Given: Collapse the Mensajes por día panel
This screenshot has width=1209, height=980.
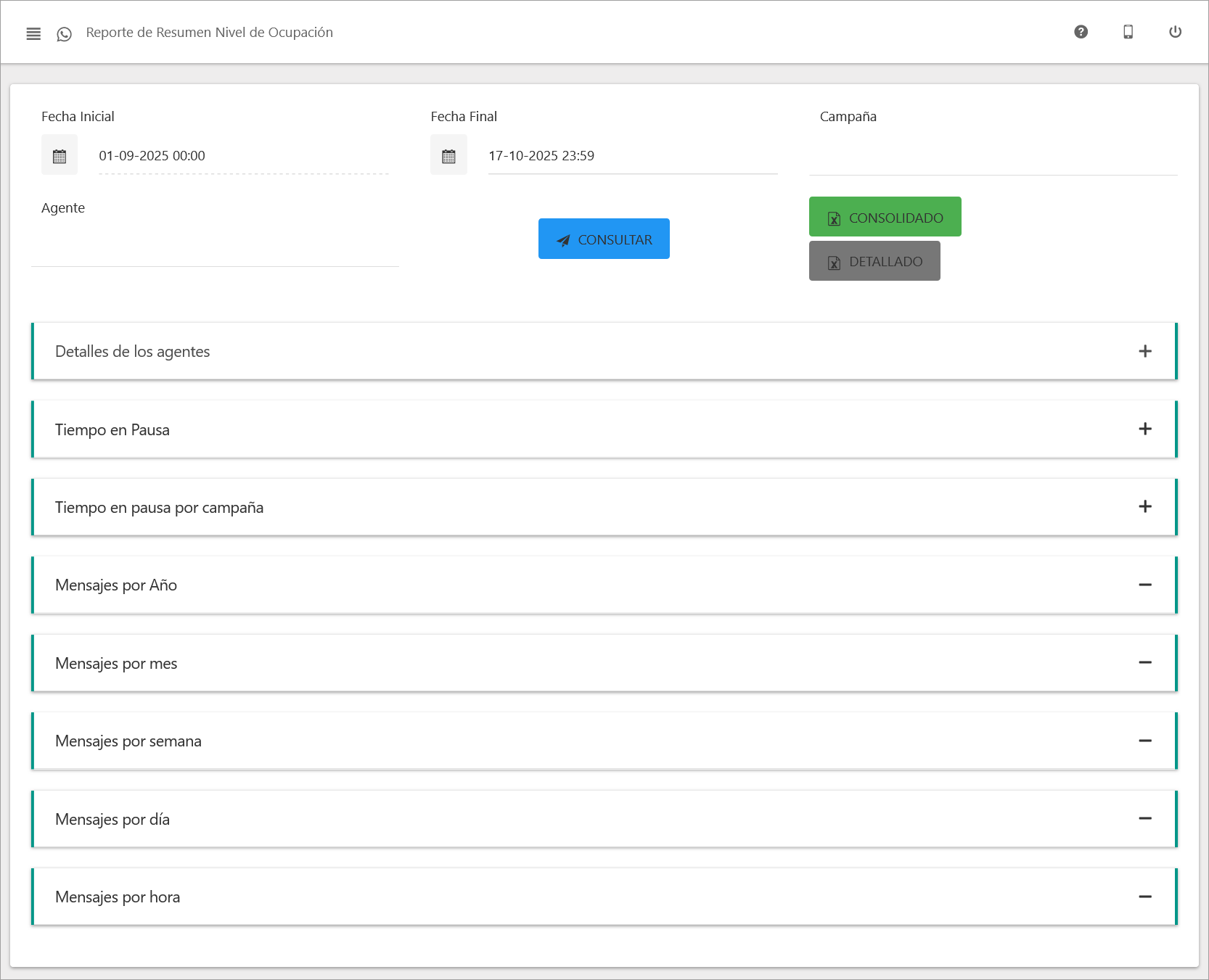Looking at the screenshot, I should (x=1144, y=818).
